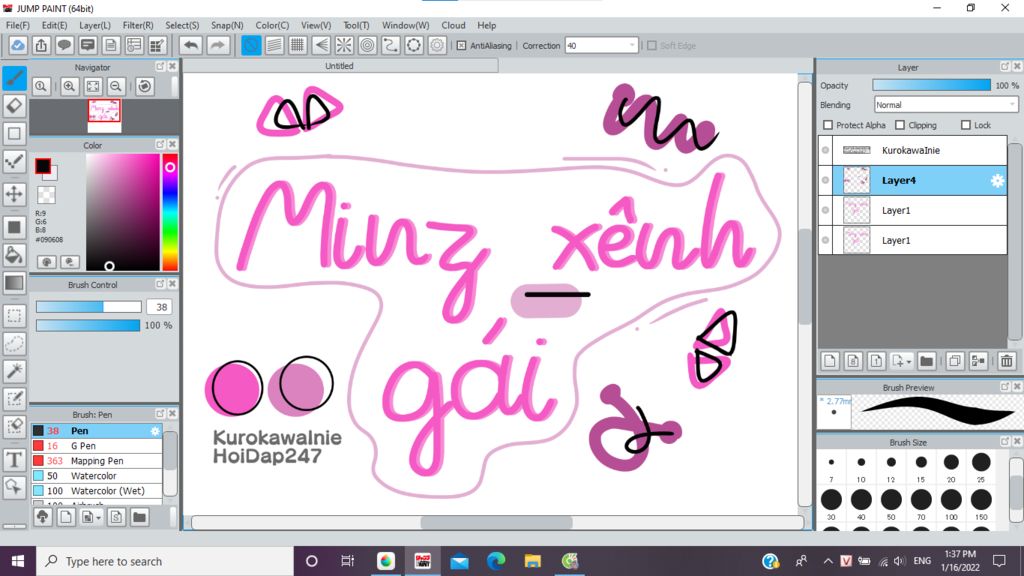Click the cloud icon in toolbar

[x=18, y=46]
